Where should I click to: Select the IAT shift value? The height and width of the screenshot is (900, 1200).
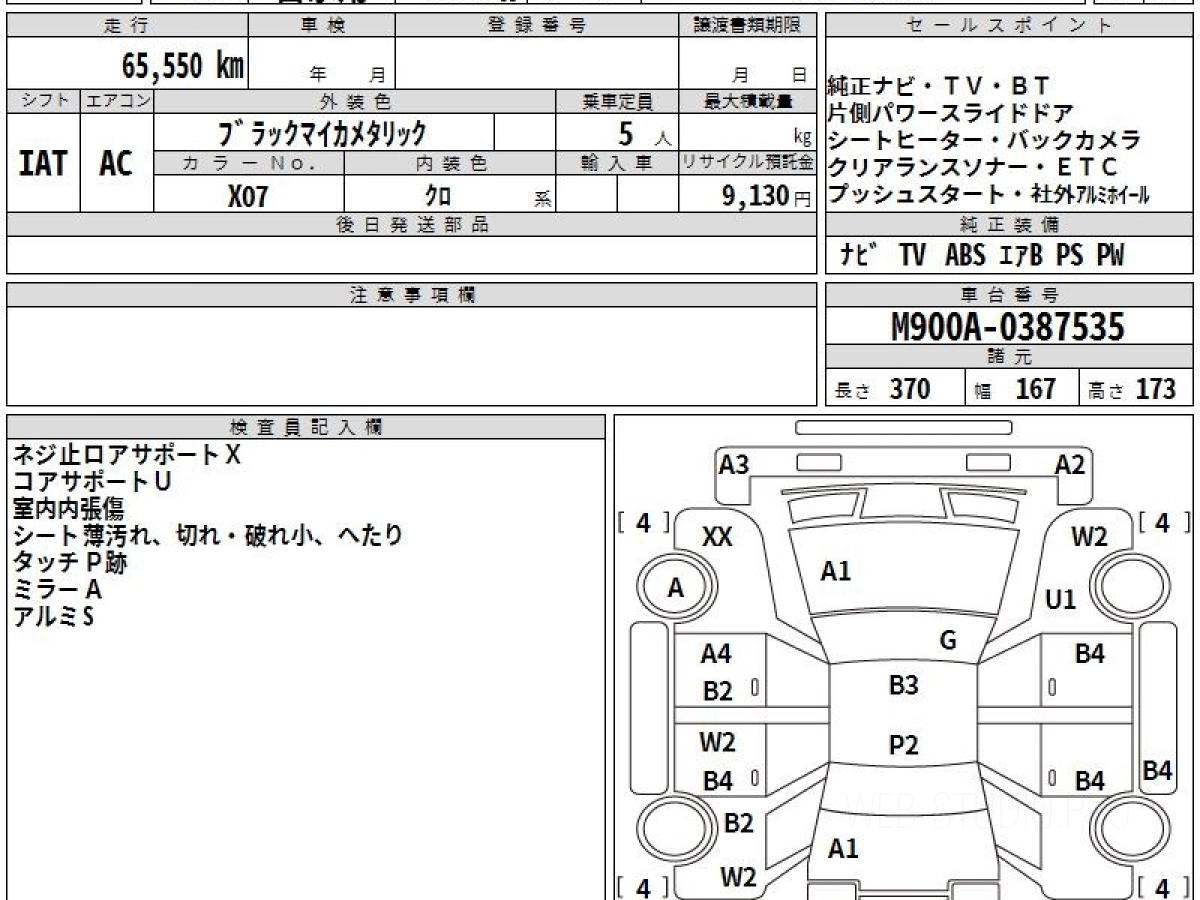(x=43, y=163)
